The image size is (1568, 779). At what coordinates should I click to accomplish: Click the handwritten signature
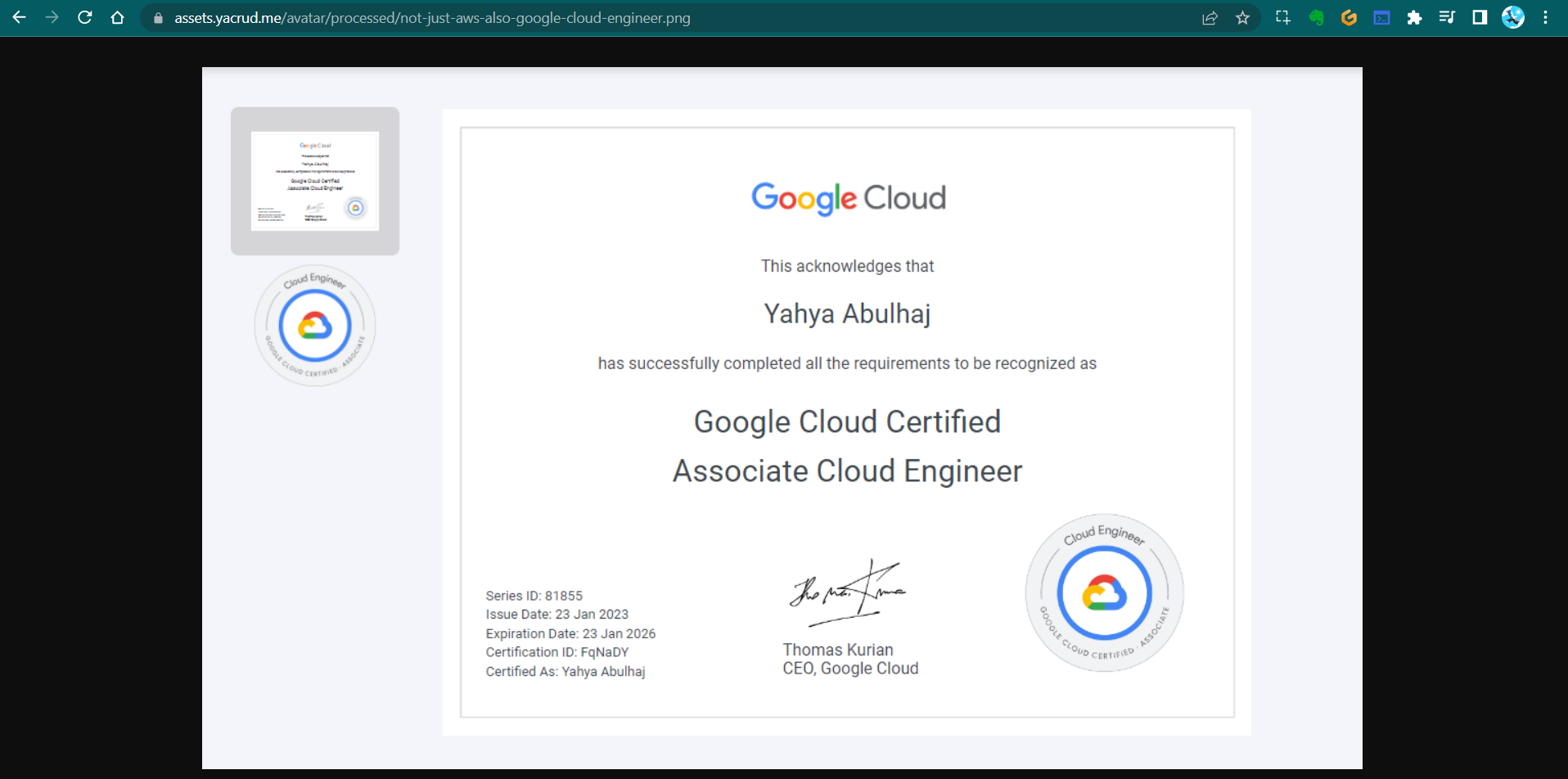point(848,592)
